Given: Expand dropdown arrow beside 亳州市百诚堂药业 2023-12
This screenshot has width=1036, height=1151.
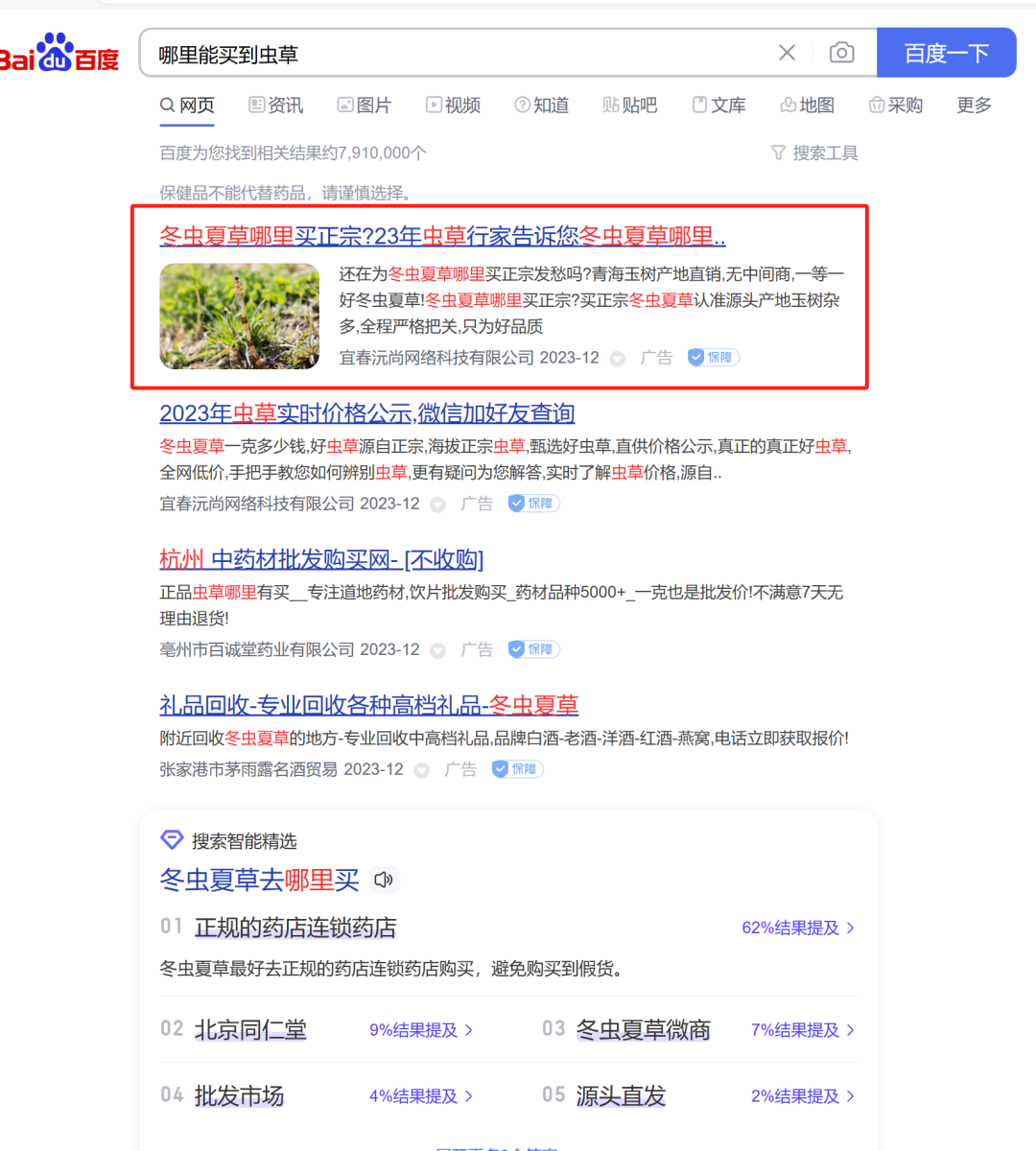Looking at the screenshot, I should click(438, 650).
